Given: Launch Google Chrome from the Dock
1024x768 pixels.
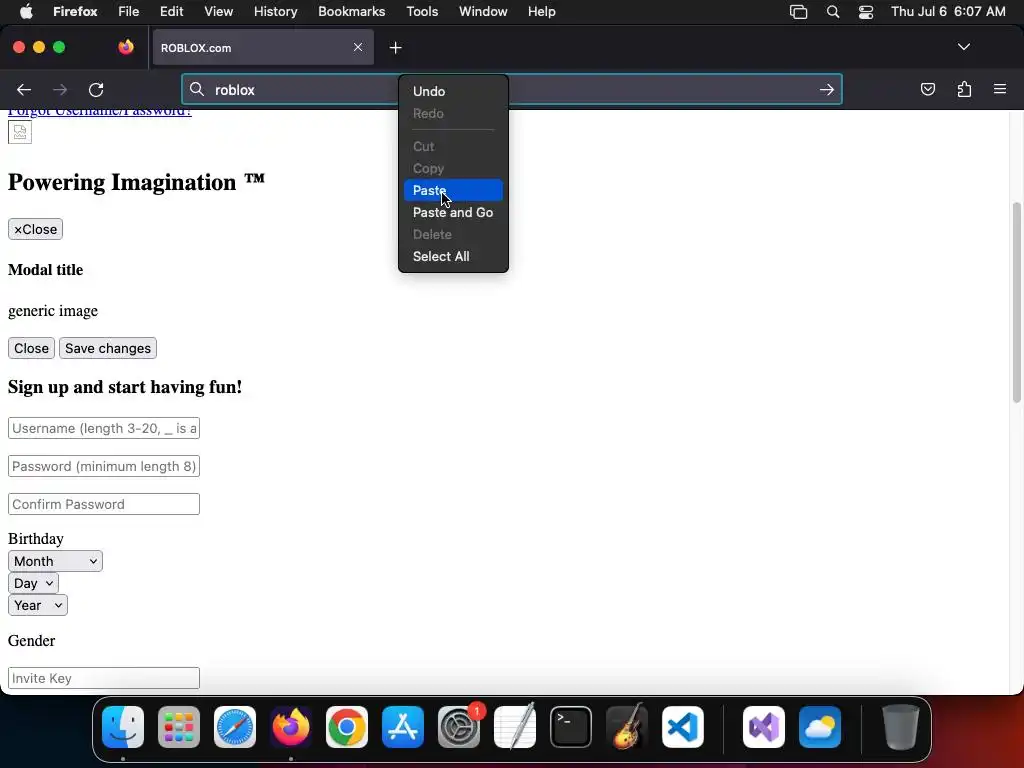Looking at the screenshot, I should pos(347,727).
